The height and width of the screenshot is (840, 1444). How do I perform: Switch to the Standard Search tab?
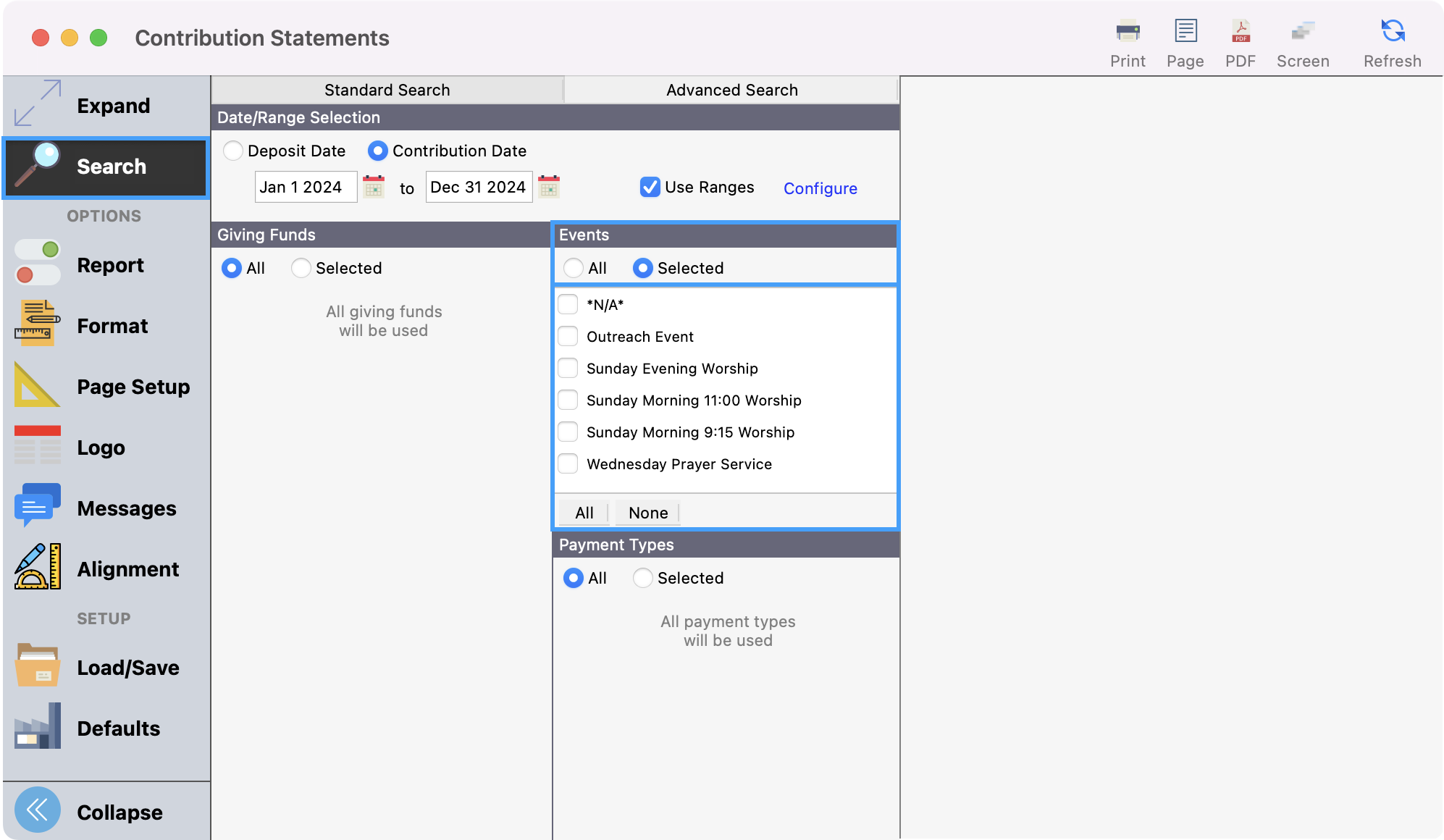pos(387,90)
